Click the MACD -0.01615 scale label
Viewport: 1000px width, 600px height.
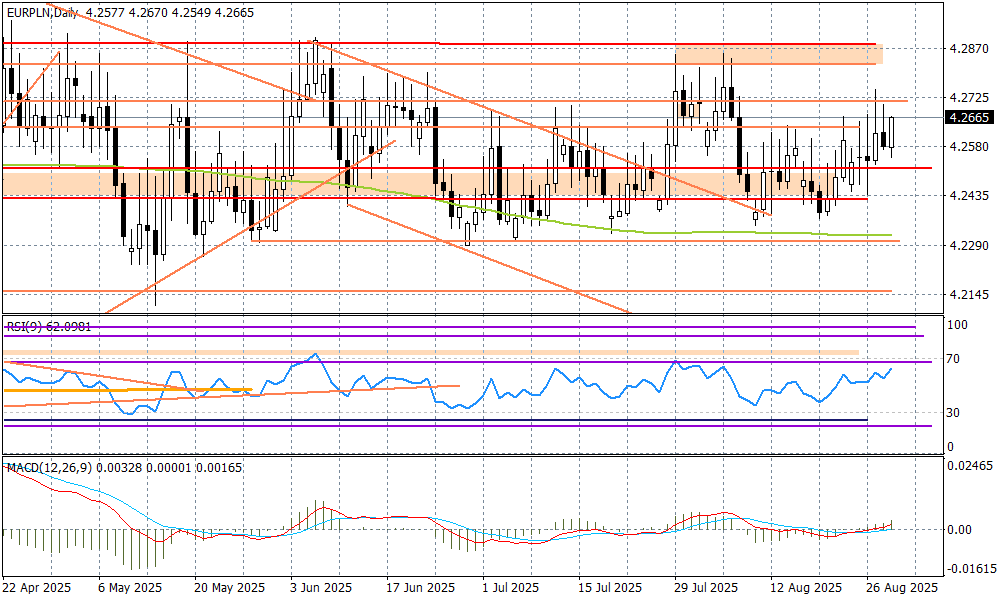[971, 568]
